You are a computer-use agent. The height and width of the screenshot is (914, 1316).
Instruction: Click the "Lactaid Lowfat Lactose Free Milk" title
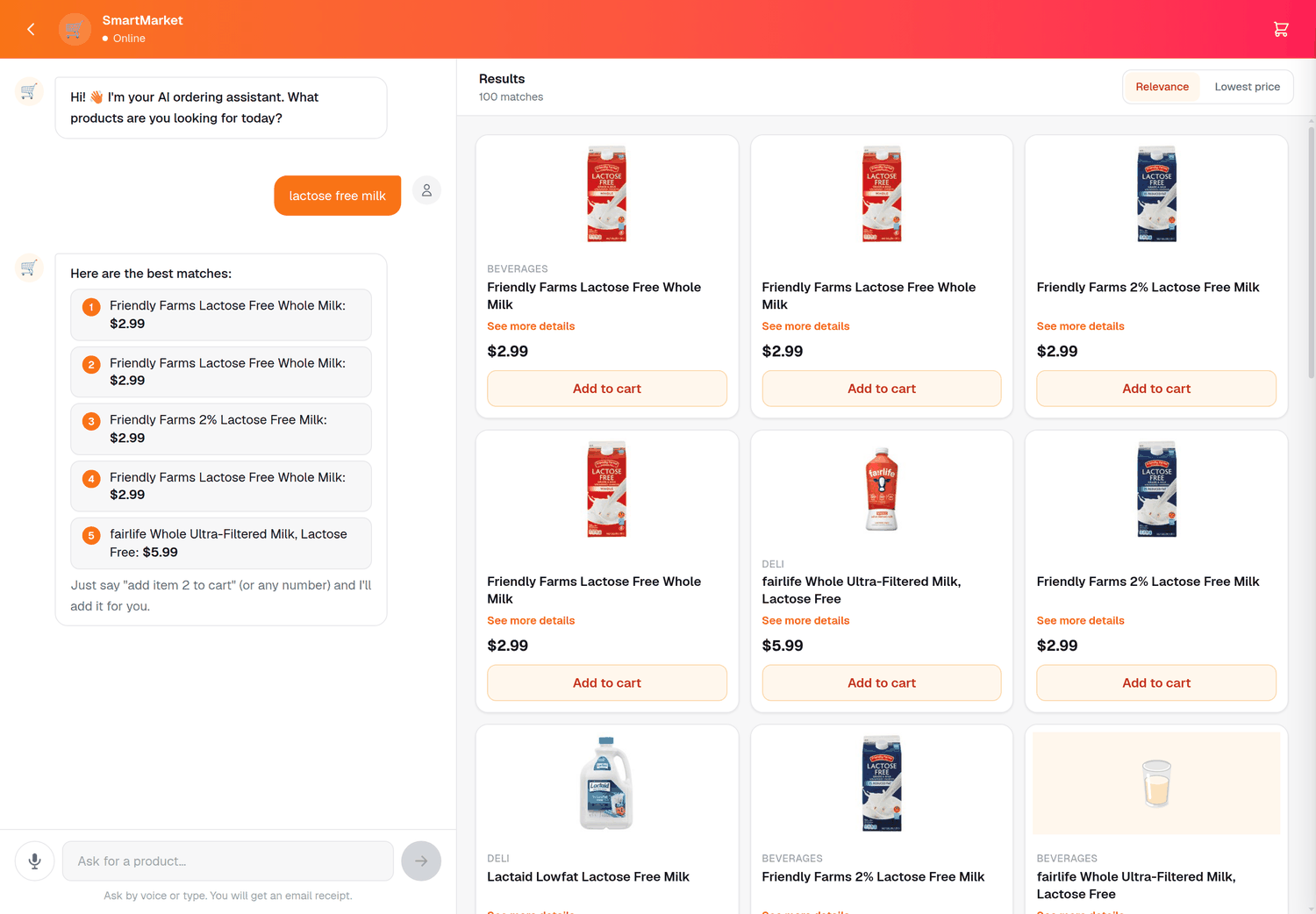pyautogui.click(x=588, y=877)
